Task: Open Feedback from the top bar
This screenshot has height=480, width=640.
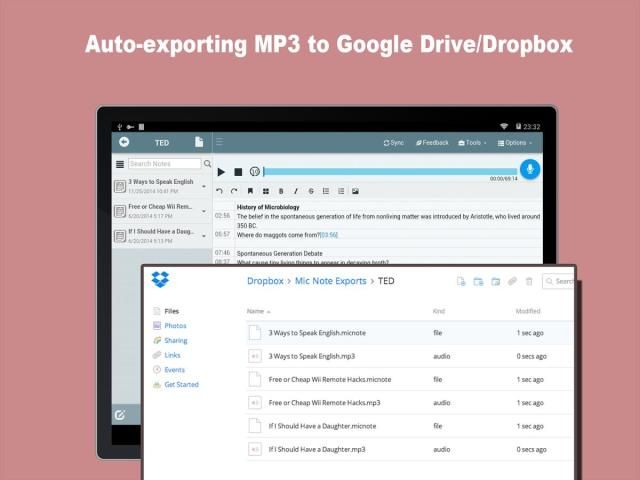Action: [432, 143]
